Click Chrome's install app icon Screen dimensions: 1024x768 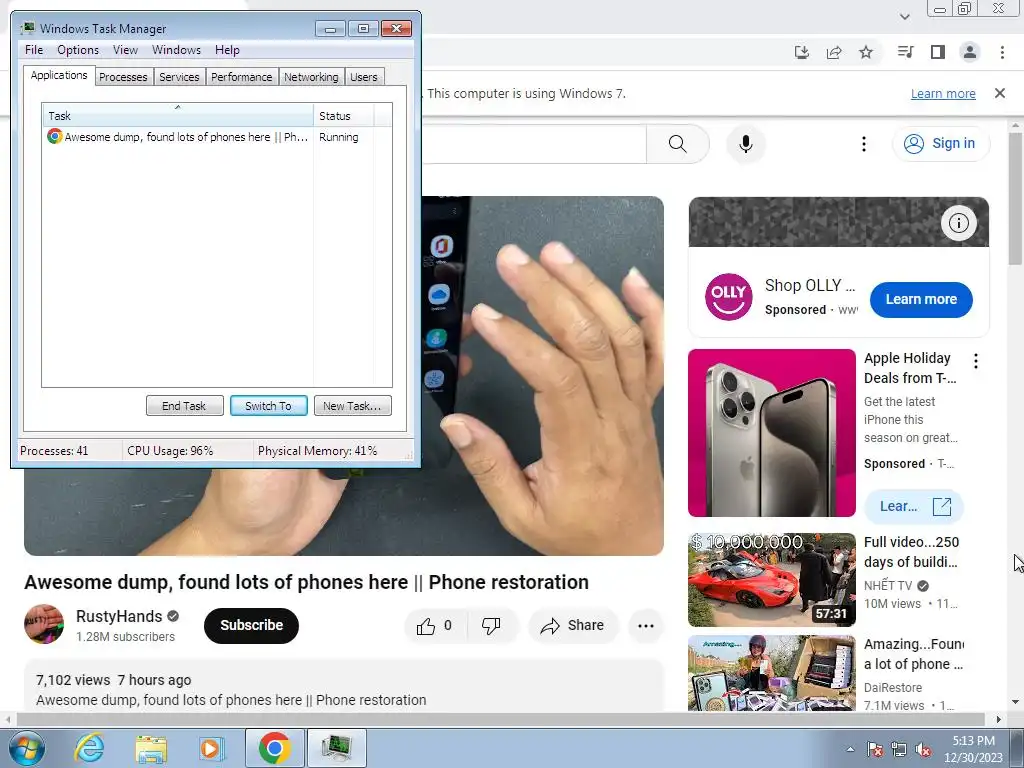802,52
